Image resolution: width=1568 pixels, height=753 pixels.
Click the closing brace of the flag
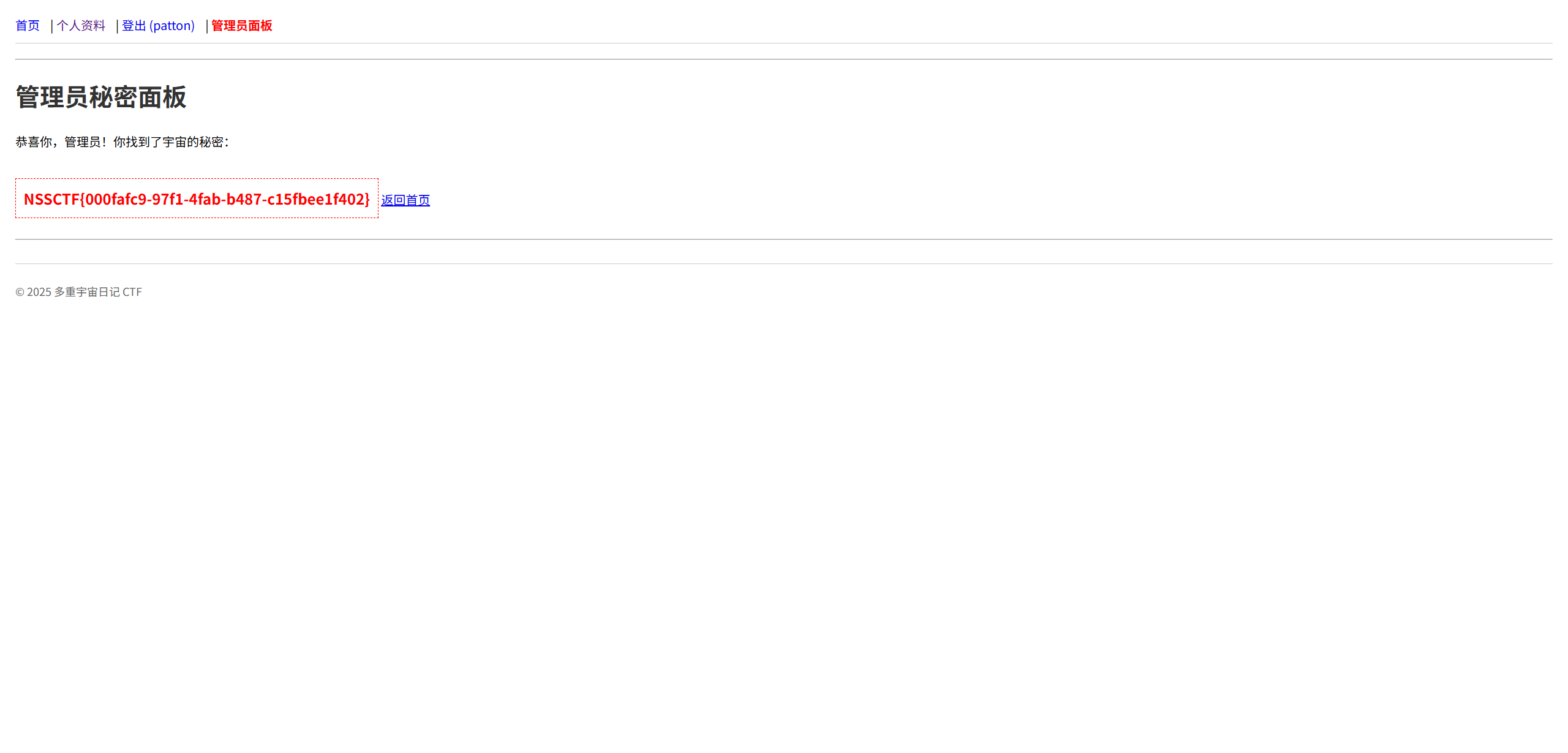(367, 199)
